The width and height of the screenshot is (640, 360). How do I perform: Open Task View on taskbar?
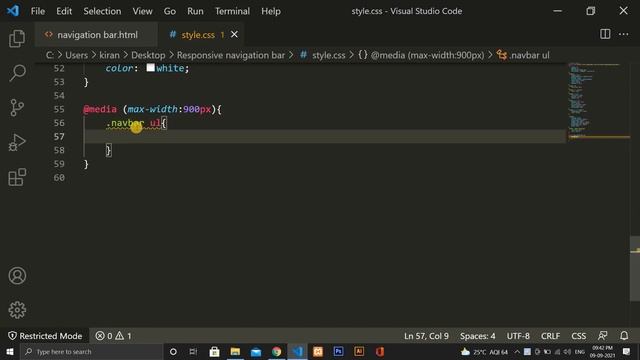point(193,351)
